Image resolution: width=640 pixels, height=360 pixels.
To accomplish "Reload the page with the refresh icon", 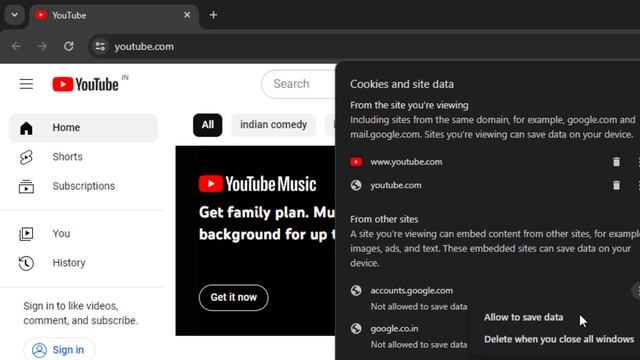I will tap(69, 46).
